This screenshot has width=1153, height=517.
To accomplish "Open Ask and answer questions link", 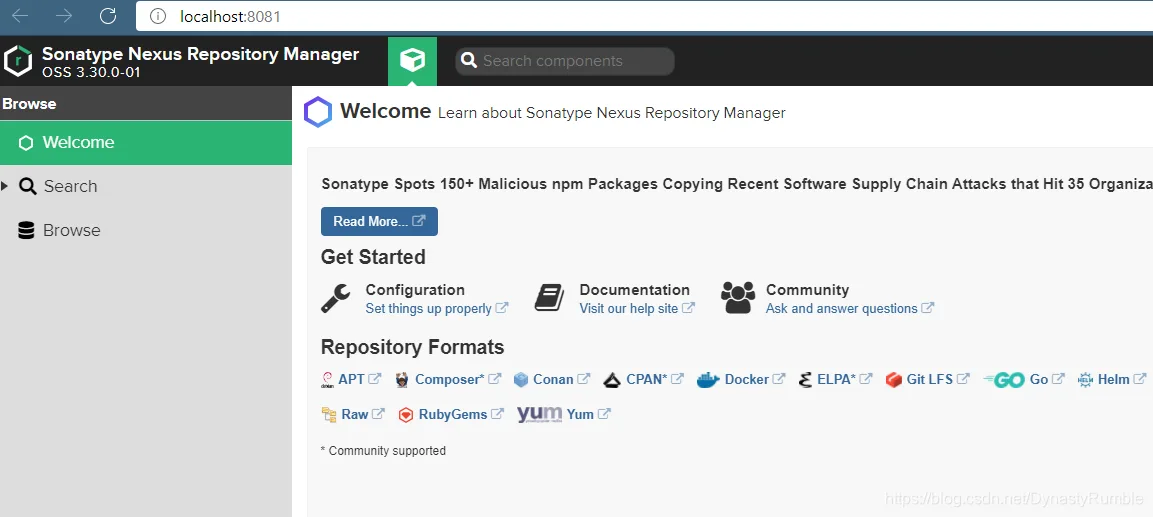I will pyautogui.click(x=849, y=308).
